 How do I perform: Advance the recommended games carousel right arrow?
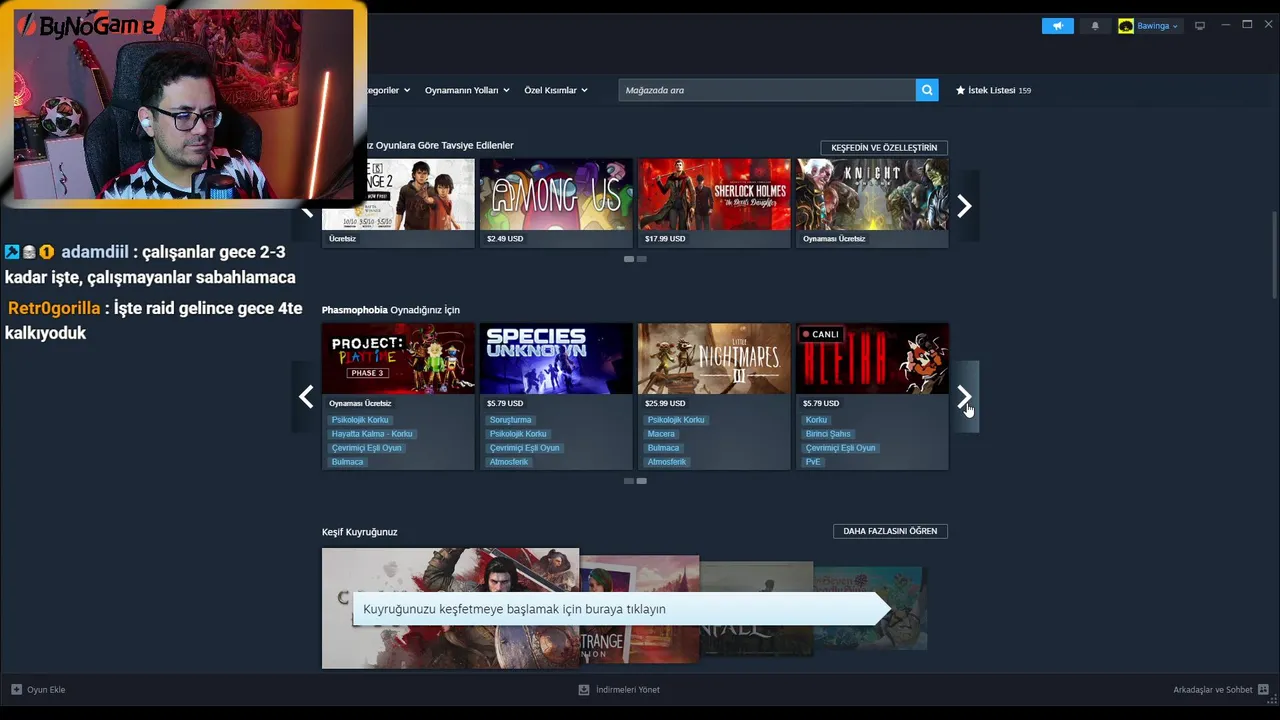click(964, 206)
